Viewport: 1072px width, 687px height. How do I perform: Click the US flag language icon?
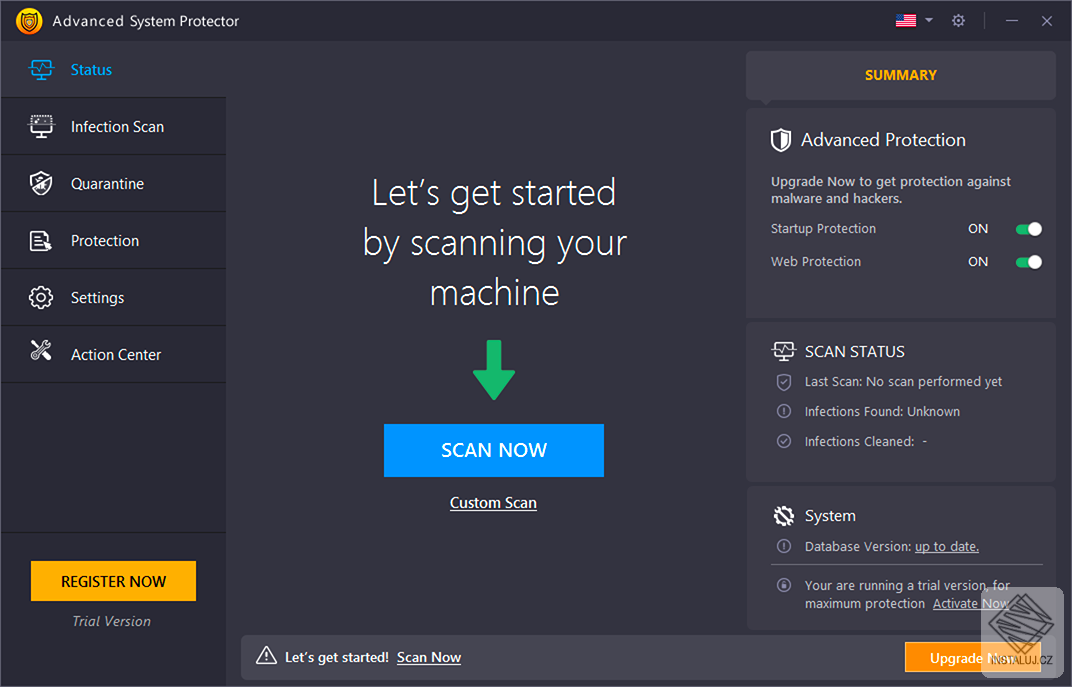906,21
